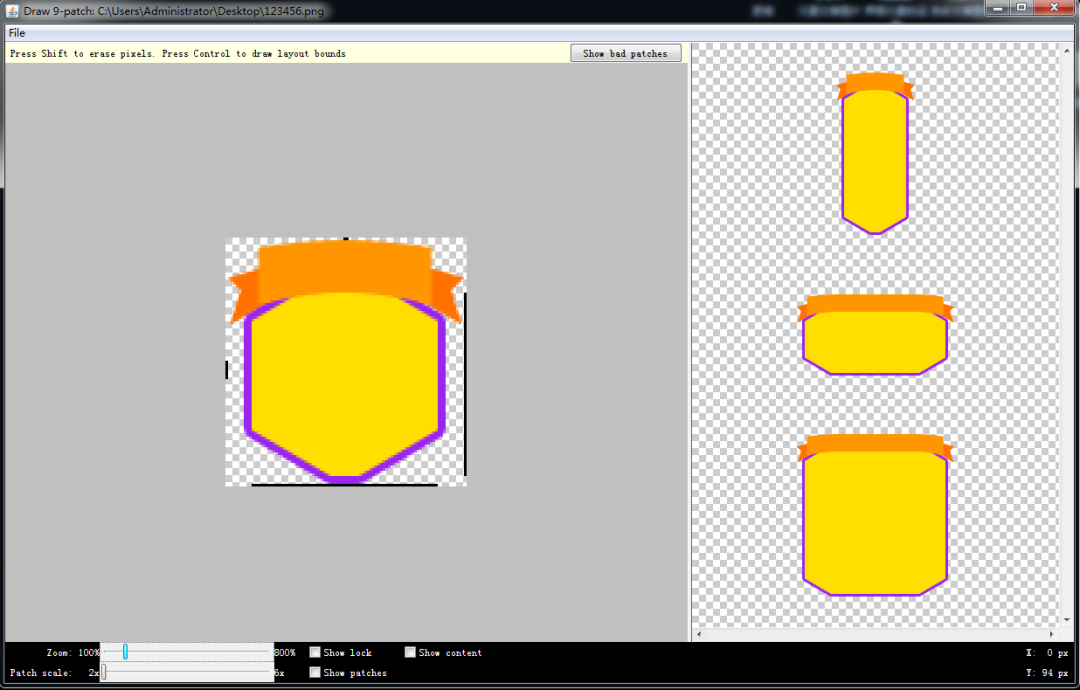Click the 'Zoom: 100%' label
This screenshot has height=690, width=1080.
pyautogui.click(x=72, y=652)
